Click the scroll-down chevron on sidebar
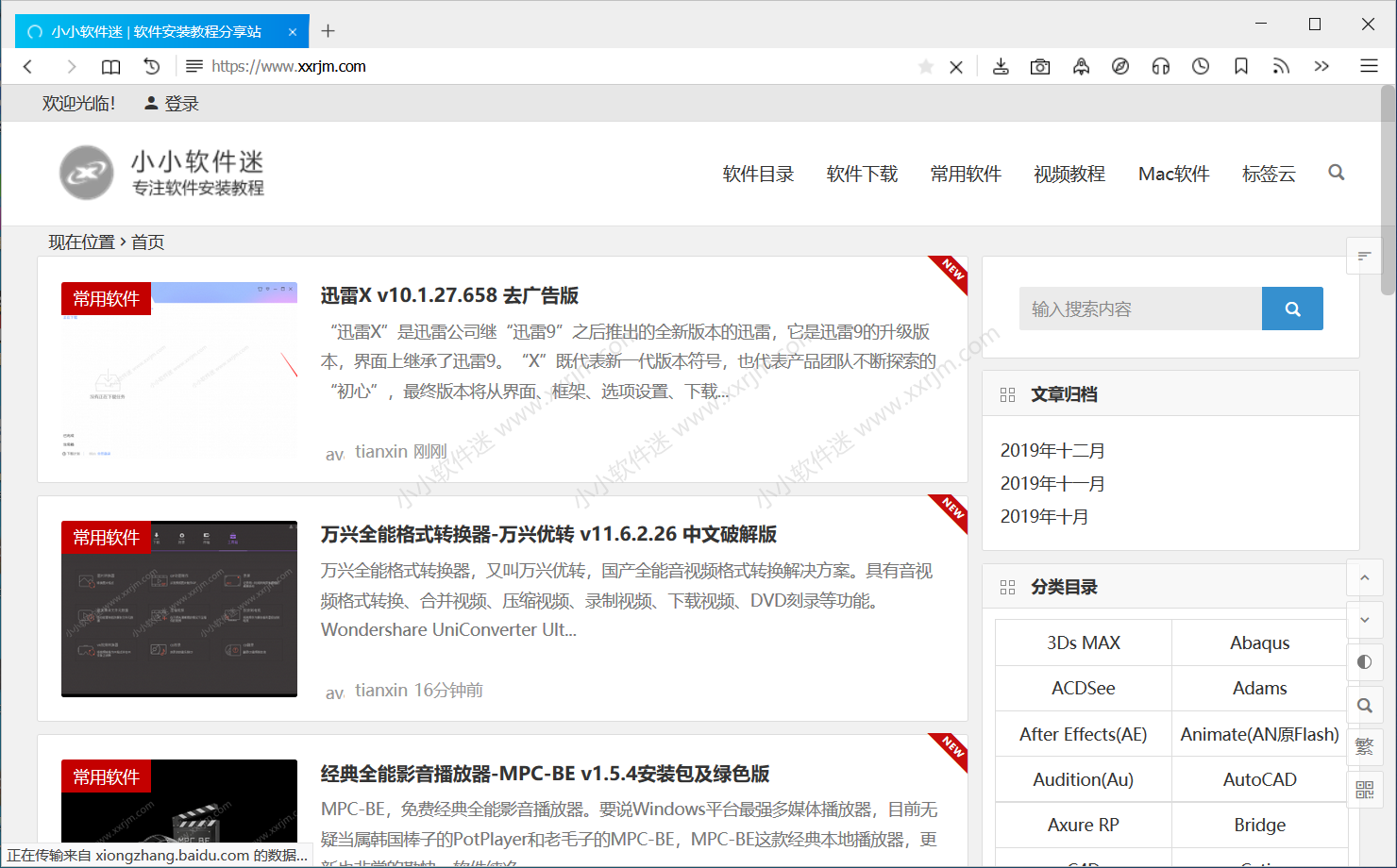1397x868 pixels. coord(1365,620)
